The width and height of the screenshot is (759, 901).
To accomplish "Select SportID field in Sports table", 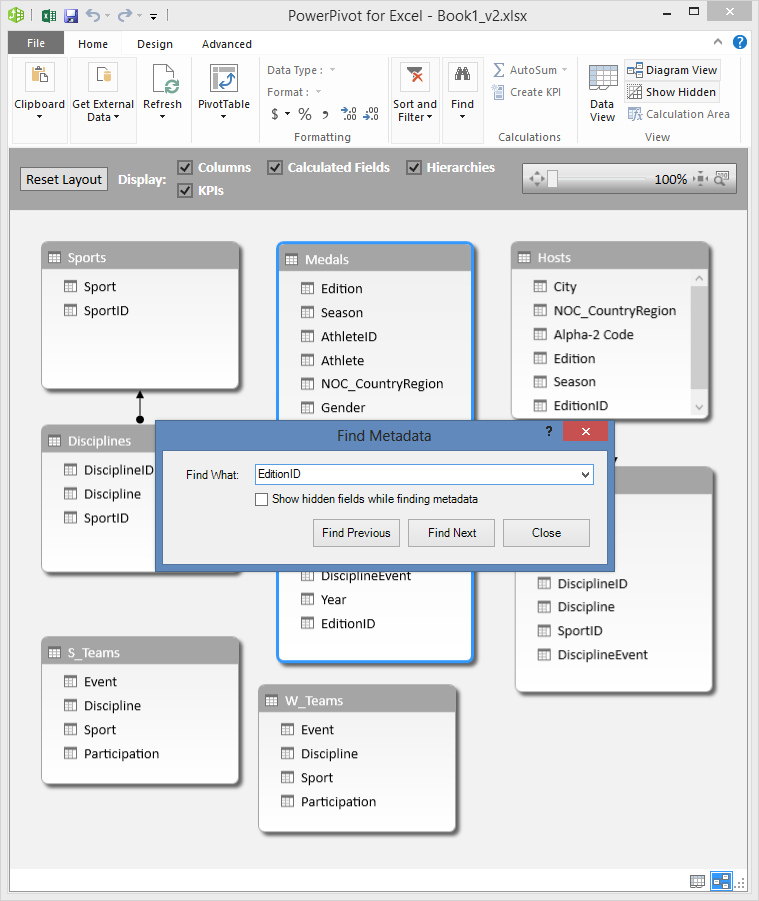I will tap(106, 310).
